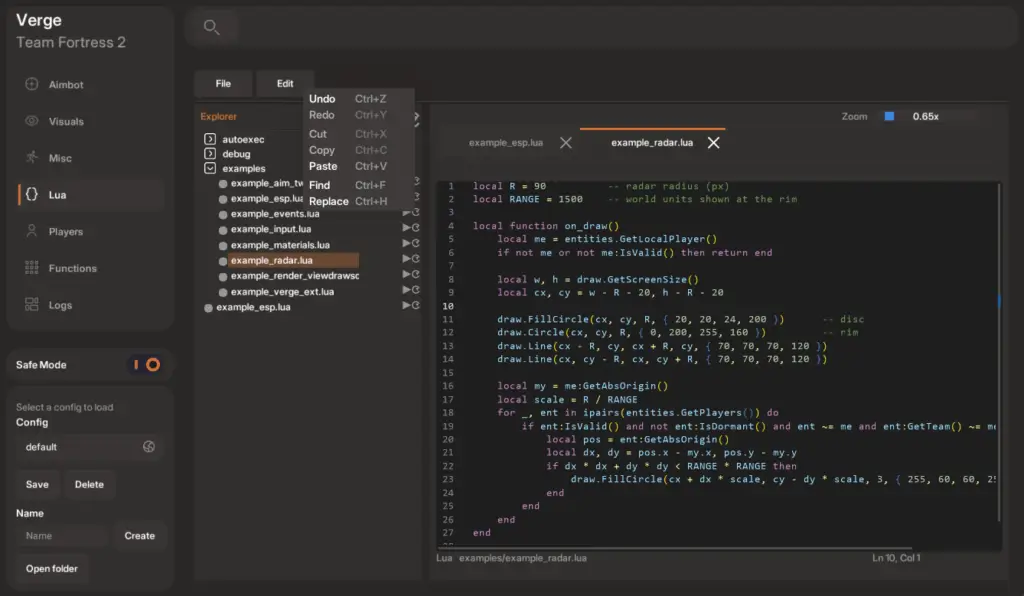Select example_aim_tw file in the Explorer
Viewport: 1024px width, 596px height.
point(266,183)
